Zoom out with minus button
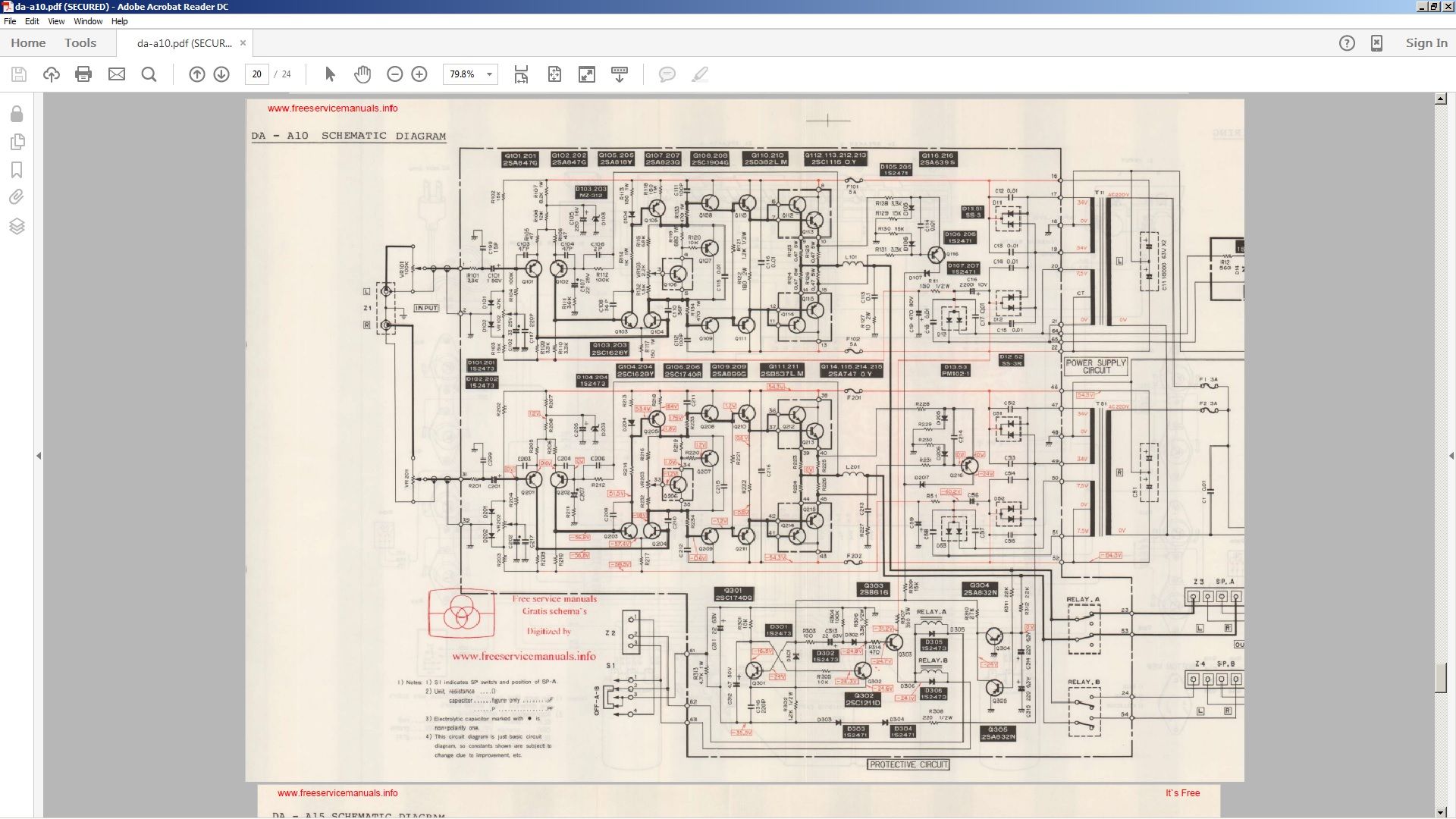This screenshot has height=819, width=1456. pyautogui.click(x=394, y=74)
